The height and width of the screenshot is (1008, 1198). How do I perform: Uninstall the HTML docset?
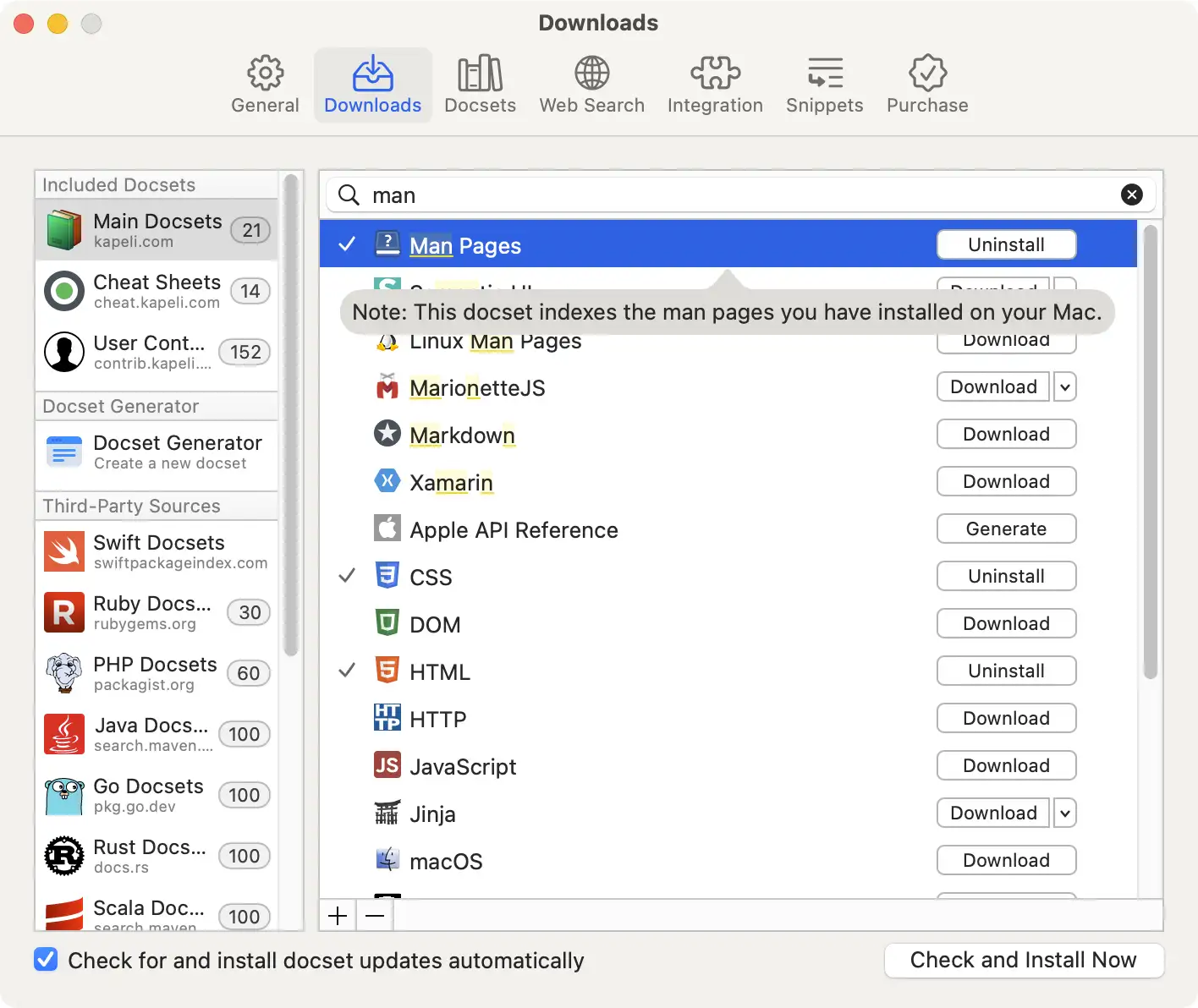pos(1006,671)
